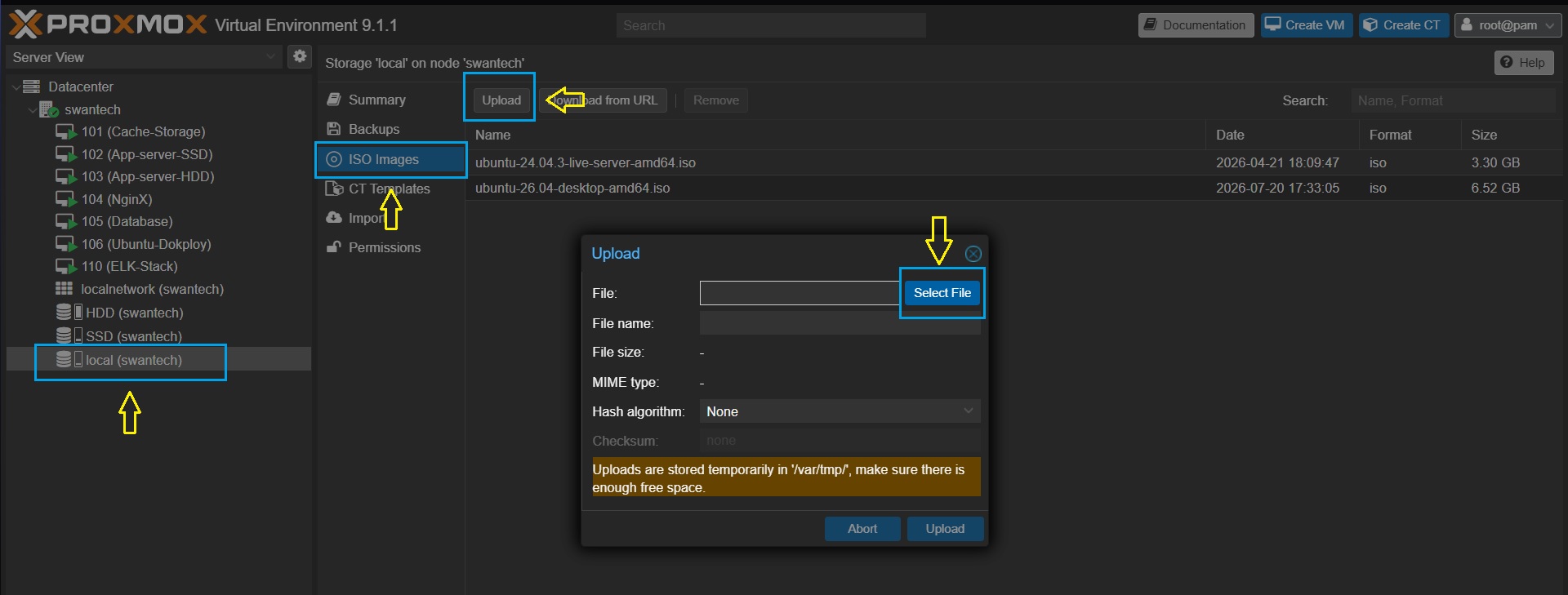Open the Summary tab

376,100
